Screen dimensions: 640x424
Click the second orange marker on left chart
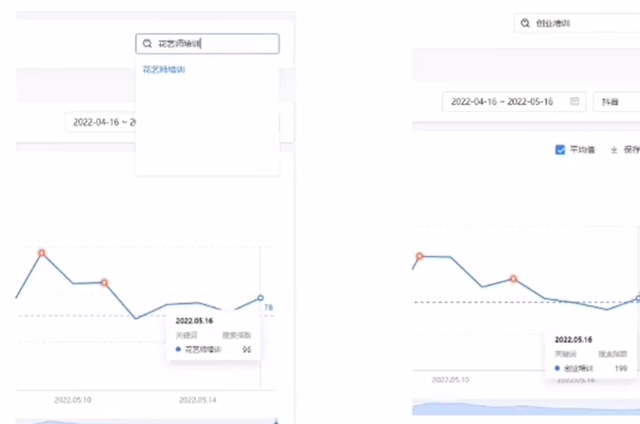tap(104, 283)
